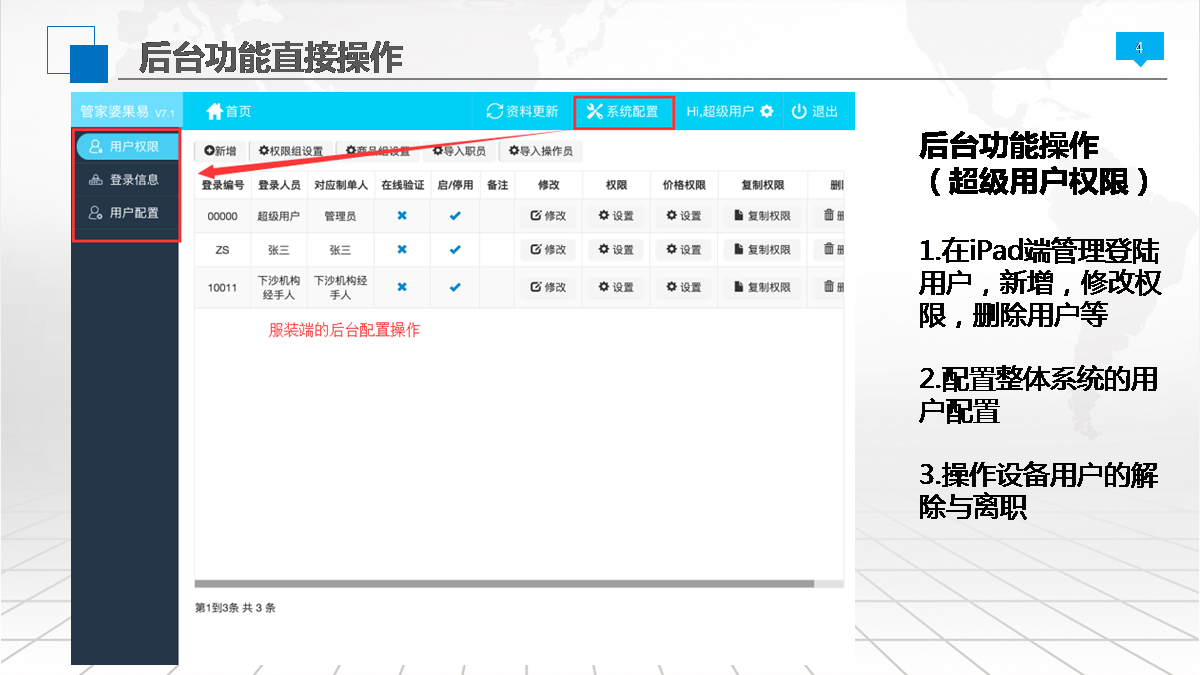
Task: Click the 退出 power icon
Action: pos(799,112)
